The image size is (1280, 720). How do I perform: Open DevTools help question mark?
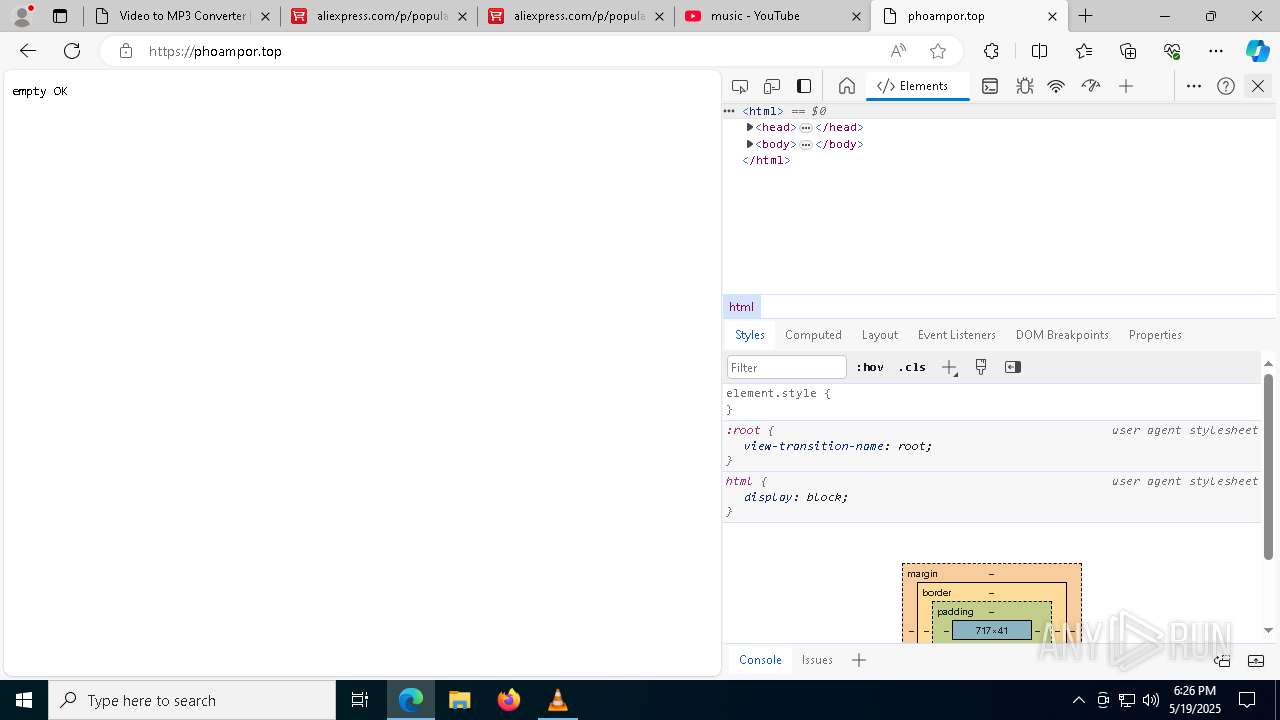tap(1226, 86)
